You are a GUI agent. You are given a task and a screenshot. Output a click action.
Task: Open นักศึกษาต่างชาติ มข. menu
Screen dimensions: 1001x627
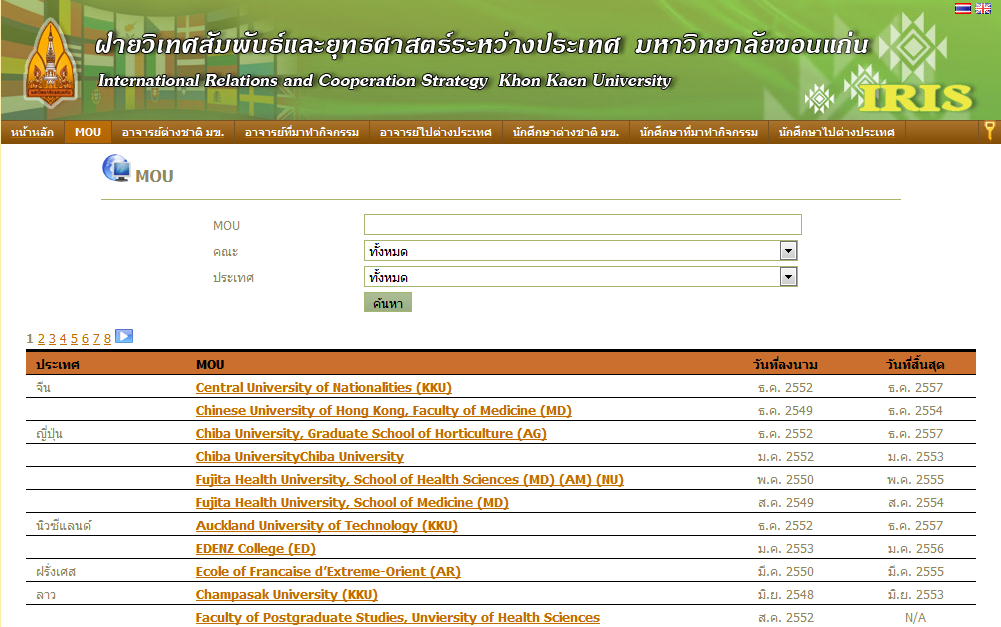tap(566, 132)
